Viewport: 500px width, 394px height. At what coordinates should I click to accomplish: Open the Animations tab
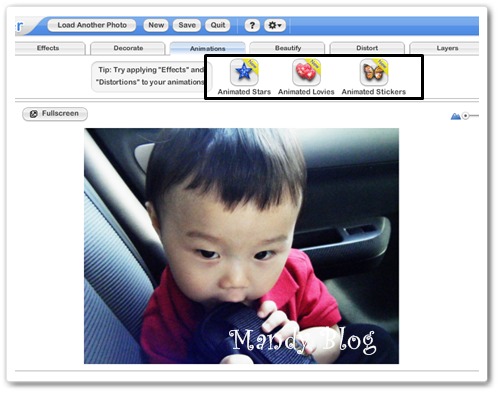coord(208,48)
